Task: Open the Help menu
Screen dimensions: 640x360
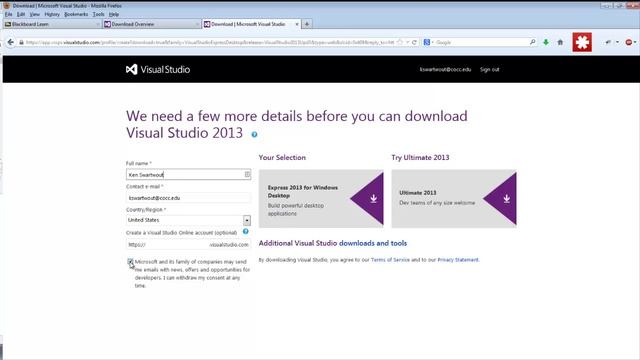Action: [114, 14]
